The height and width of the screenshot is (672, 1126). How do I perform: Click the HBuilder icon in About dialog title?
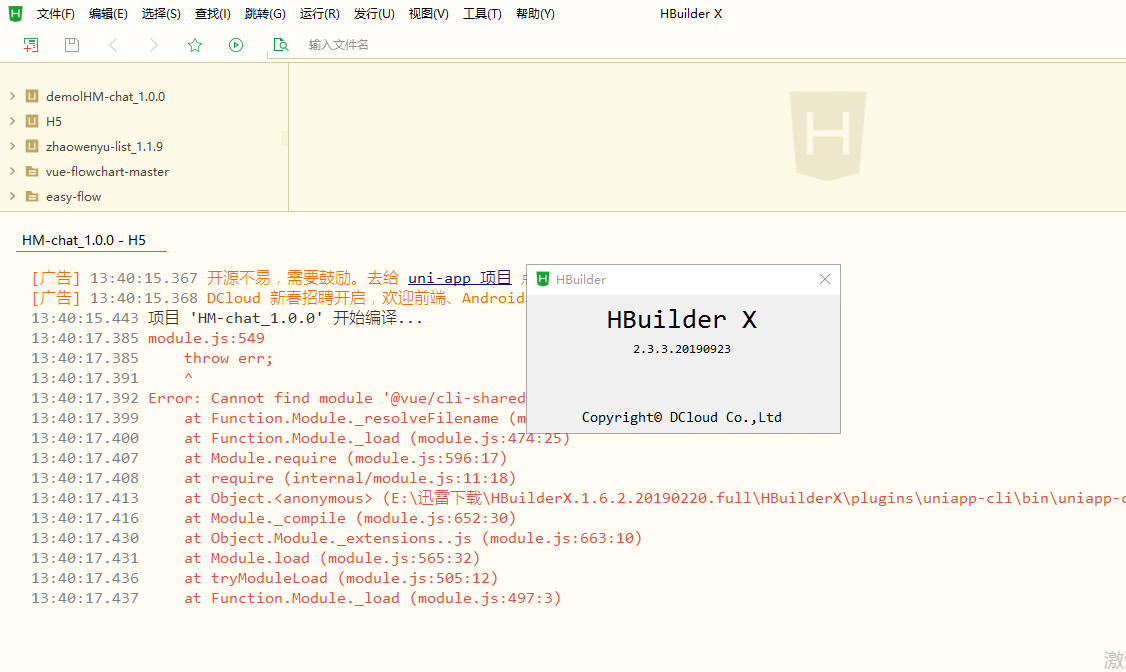pyautogui.click(x=543, y=279)
